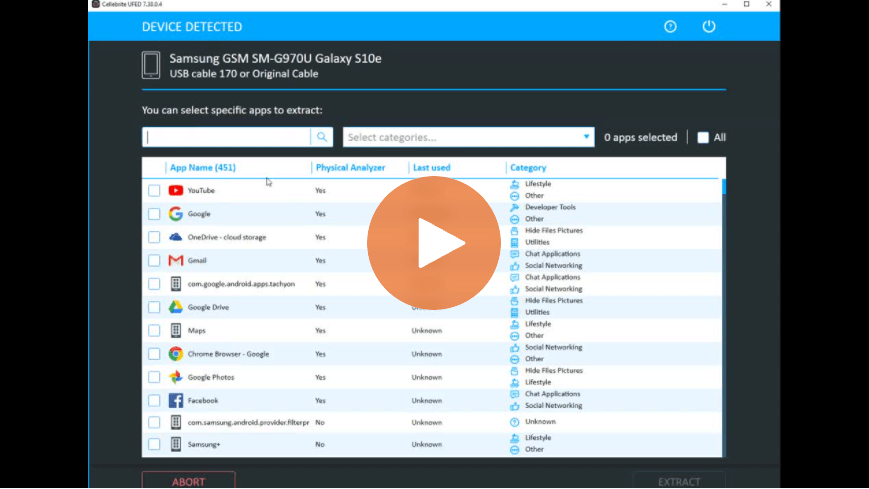Image resolution: width=869 pixels, height=489 pixels.
Task: Click the Category column header
Action: pyautogui.click(x=528, y=168)
